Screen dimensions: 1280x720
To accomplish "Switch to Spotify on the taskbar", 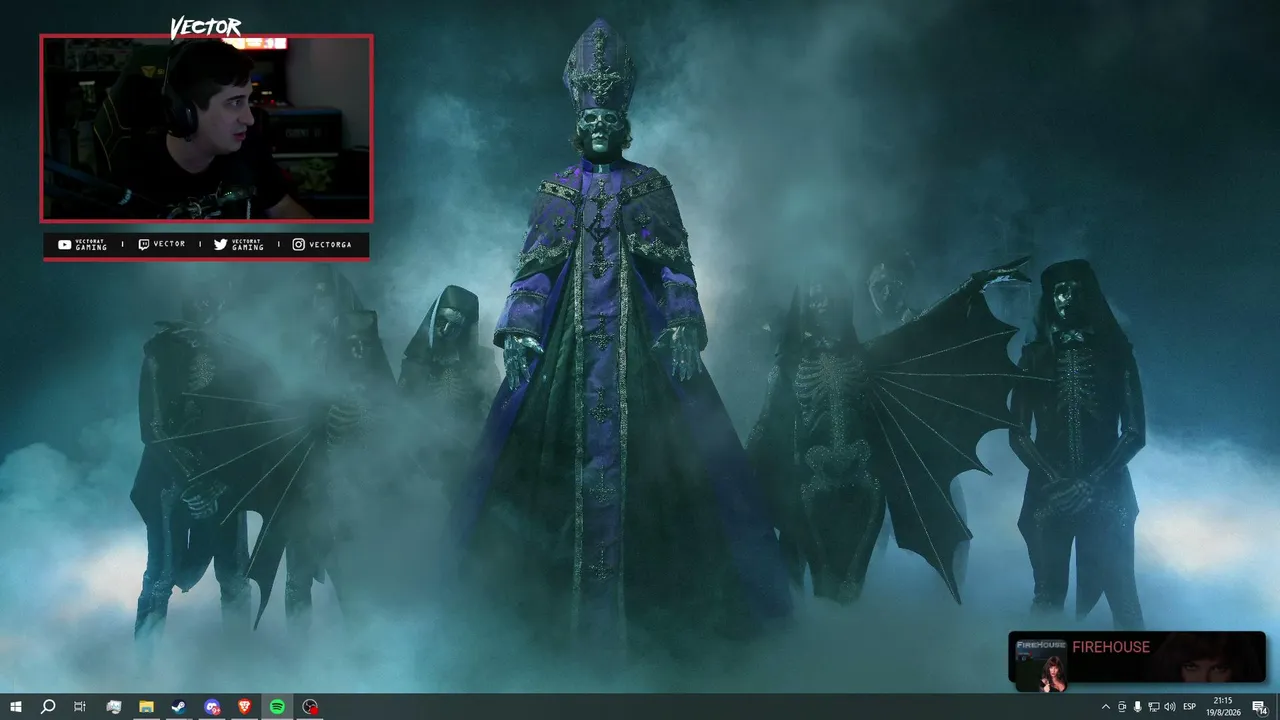I will point(277,707).
